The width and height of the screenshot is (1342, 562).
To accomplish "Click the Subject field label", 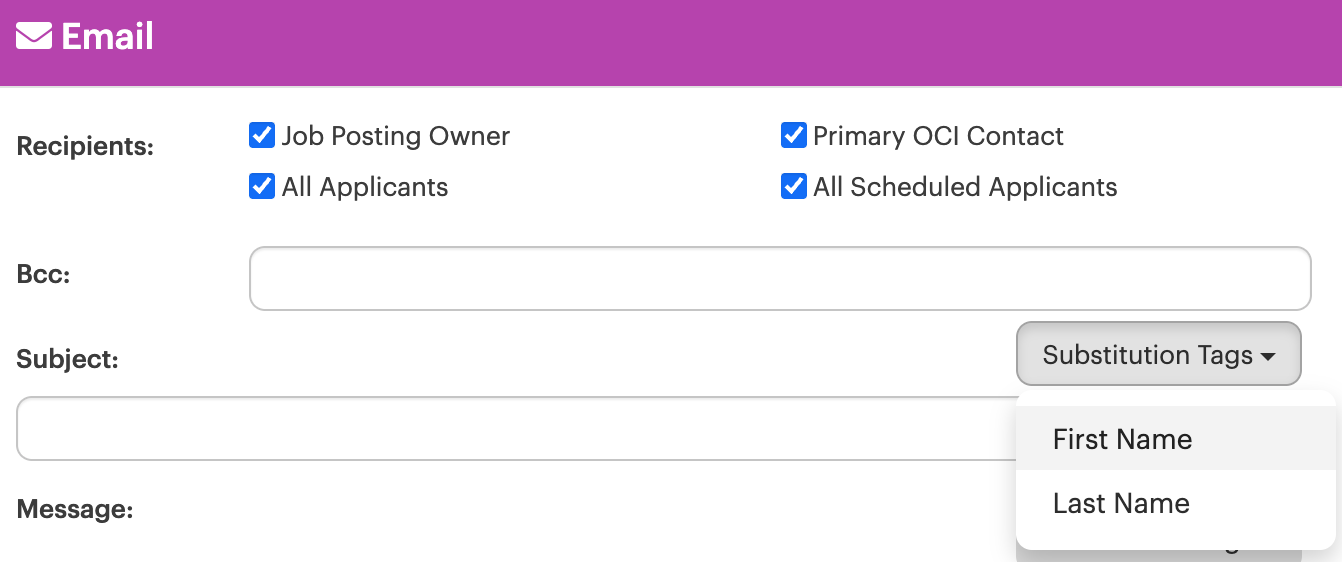I will 68,359.
